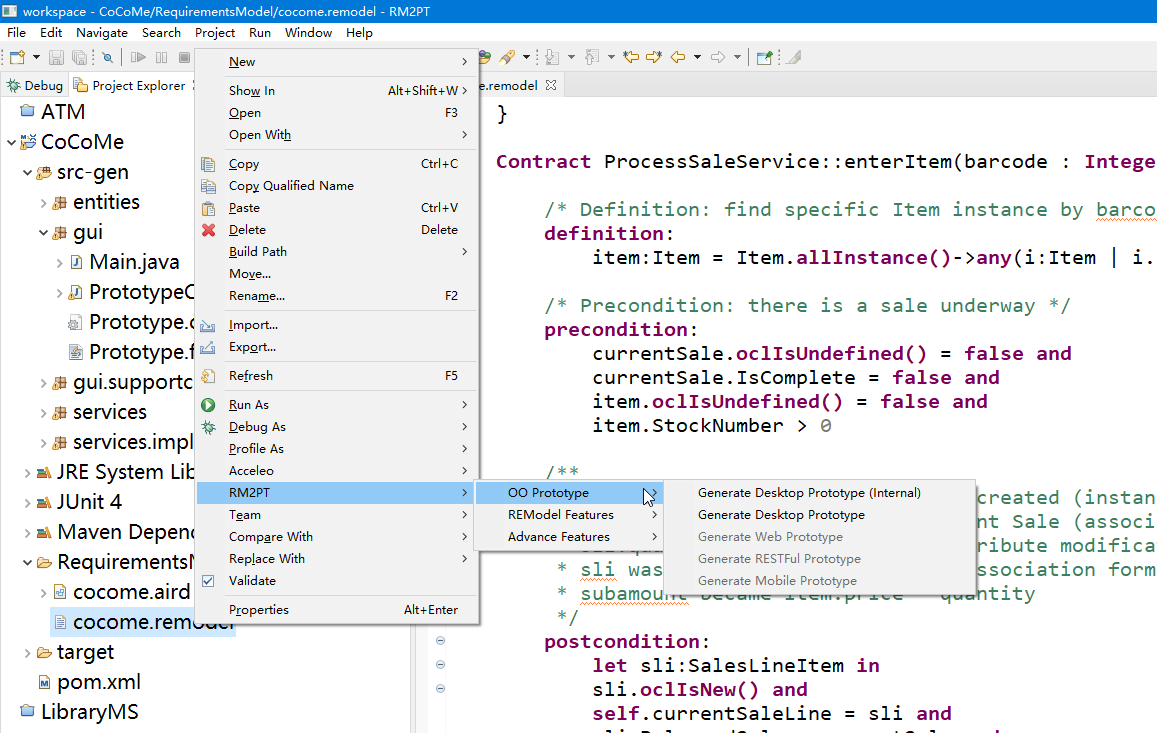Close the cocome.remodel editor tab

click(x=551, y=86)
